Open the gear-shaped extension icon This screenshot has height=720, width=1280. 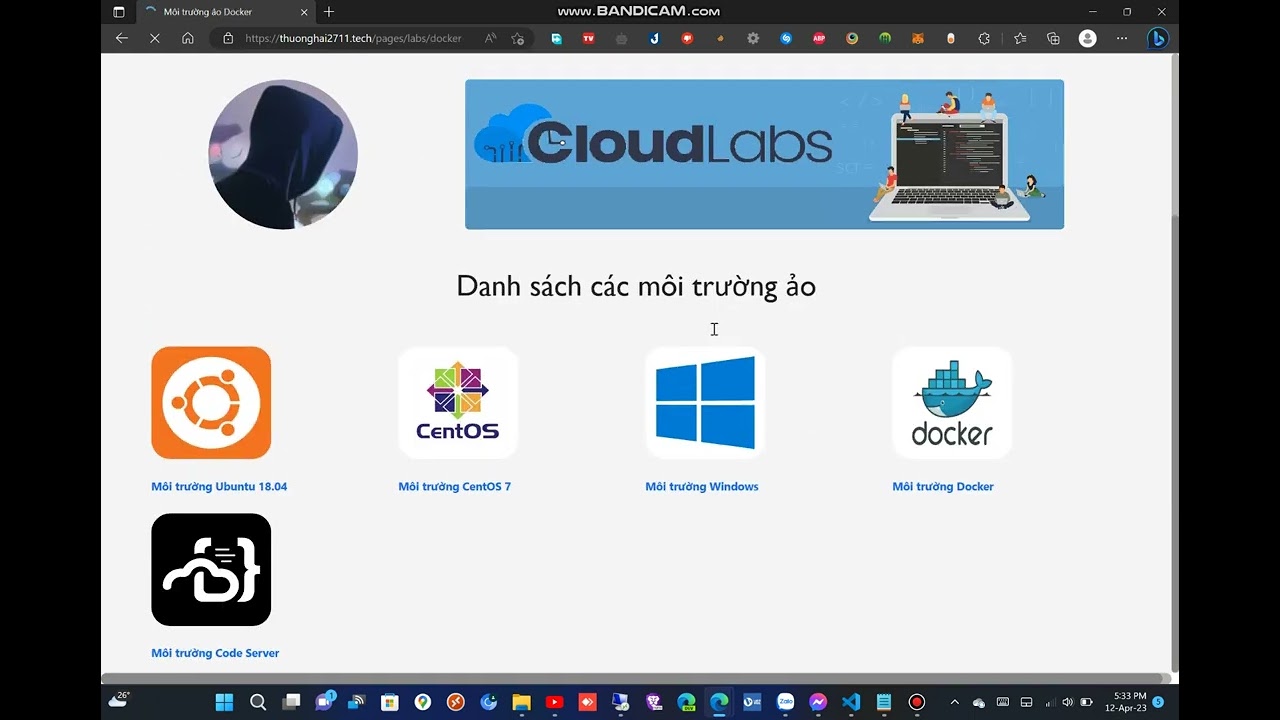[x=753, y=38]
